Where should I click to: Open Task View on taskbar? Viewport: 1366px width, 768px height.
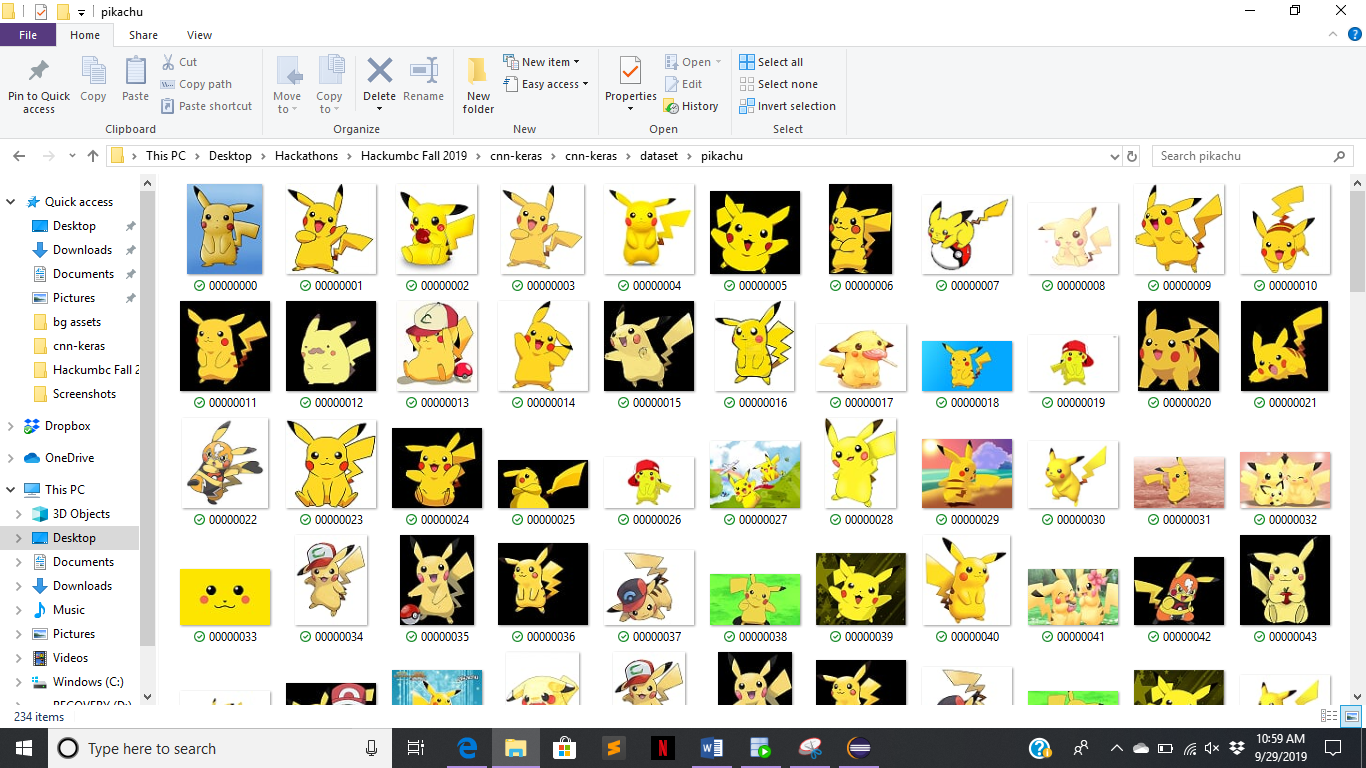tap(416, 748)
